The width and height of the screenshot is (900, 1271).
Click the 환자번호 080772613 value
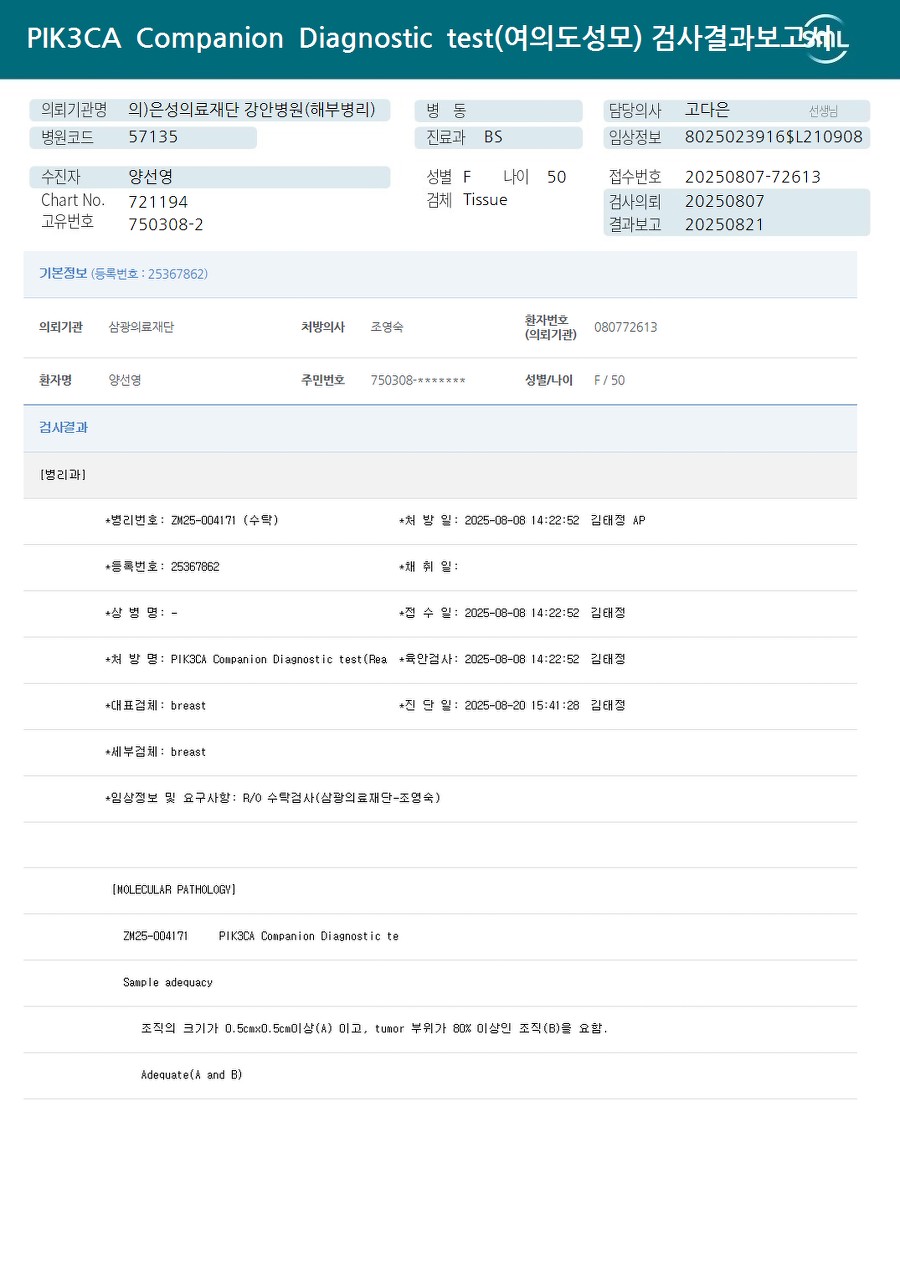(625, 327)
